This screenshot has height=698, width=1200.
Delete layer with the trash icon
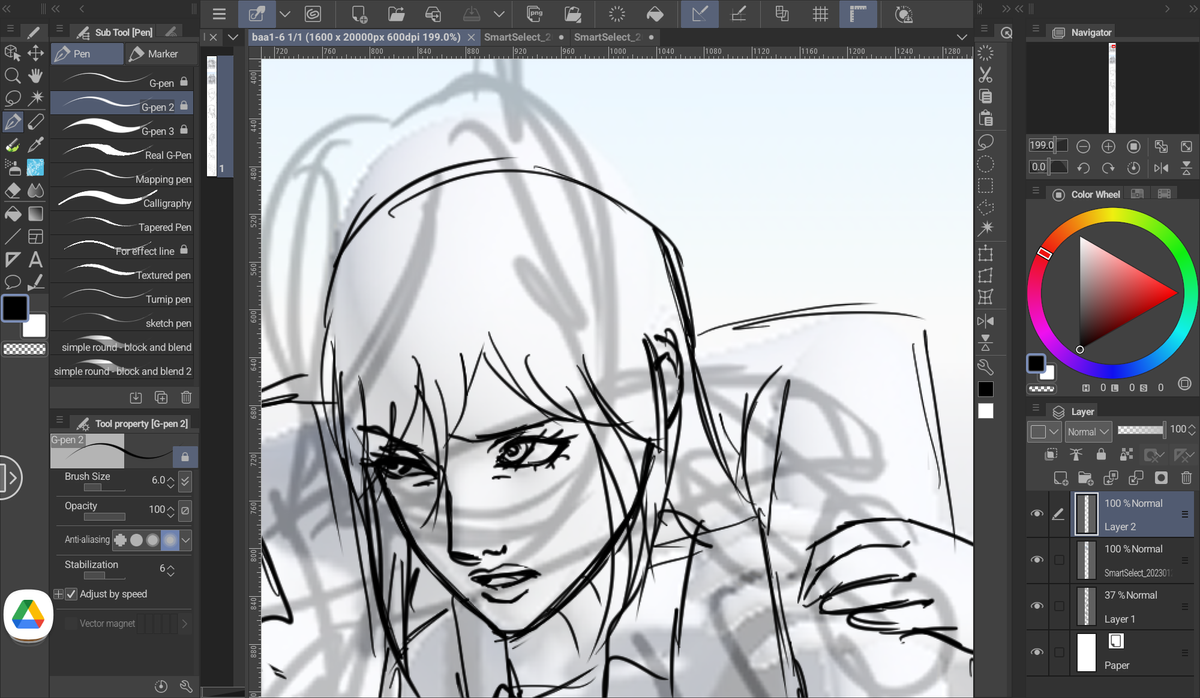1187,478
